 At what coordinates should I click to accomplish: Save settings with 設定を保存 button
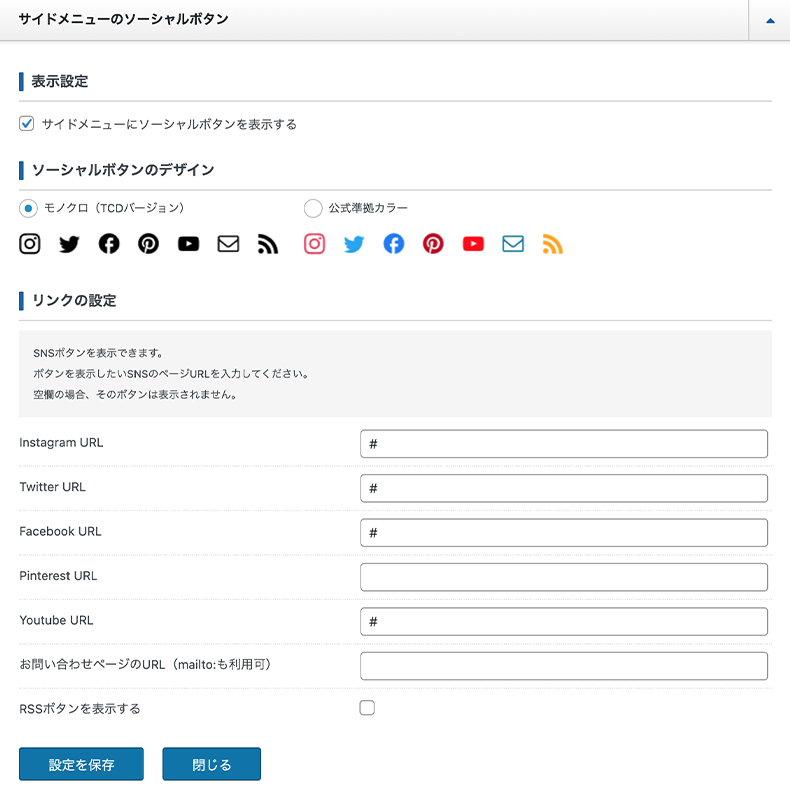(x=81, y=764)
